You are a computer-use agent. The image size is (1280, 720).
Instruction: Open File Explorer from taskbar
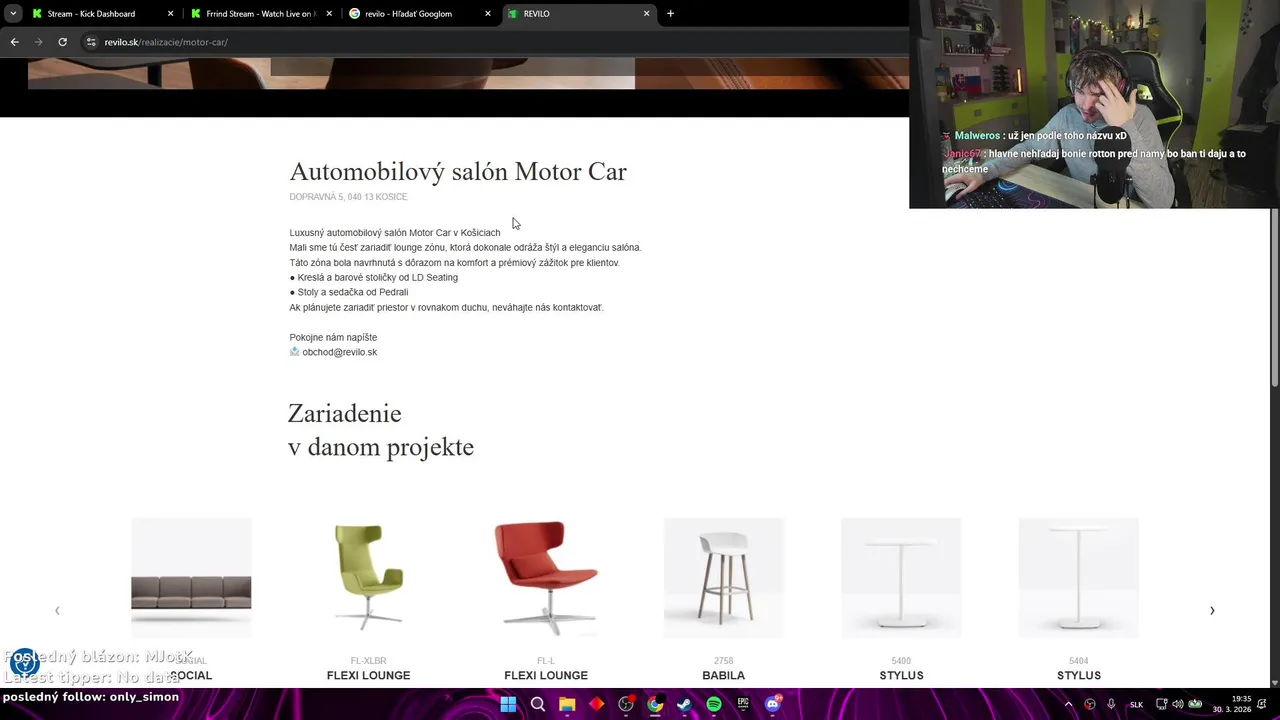click(x=567, y=704)
